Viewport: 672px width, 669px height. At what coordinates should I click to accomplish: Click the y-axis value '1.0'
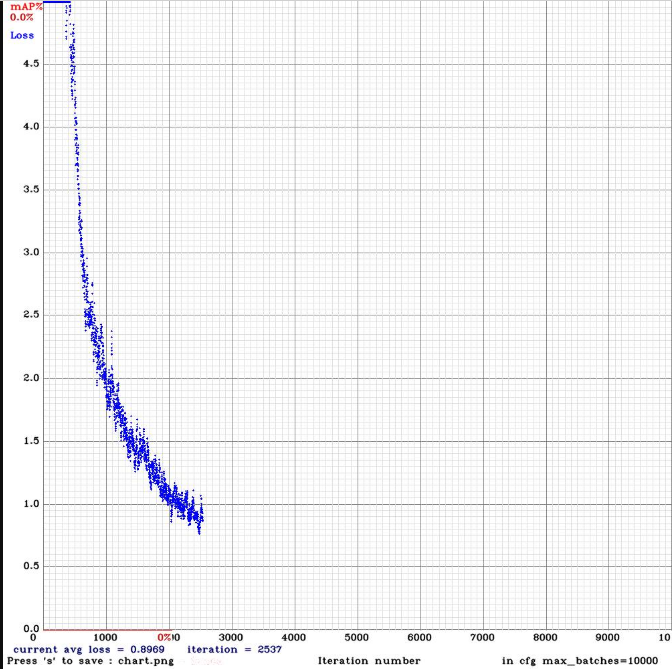(x=31, y=504)
